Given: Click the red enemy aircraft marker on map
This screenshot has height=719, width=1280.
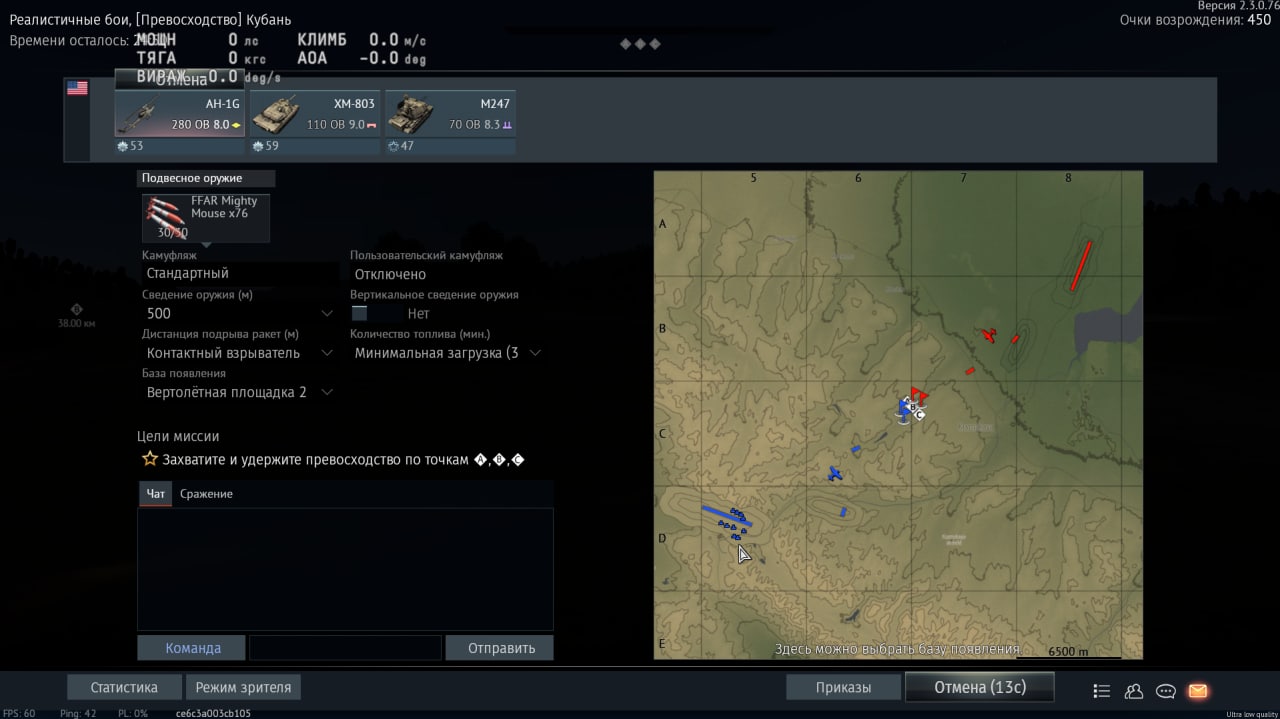Looking at the screenshot, I should [989, 335].
